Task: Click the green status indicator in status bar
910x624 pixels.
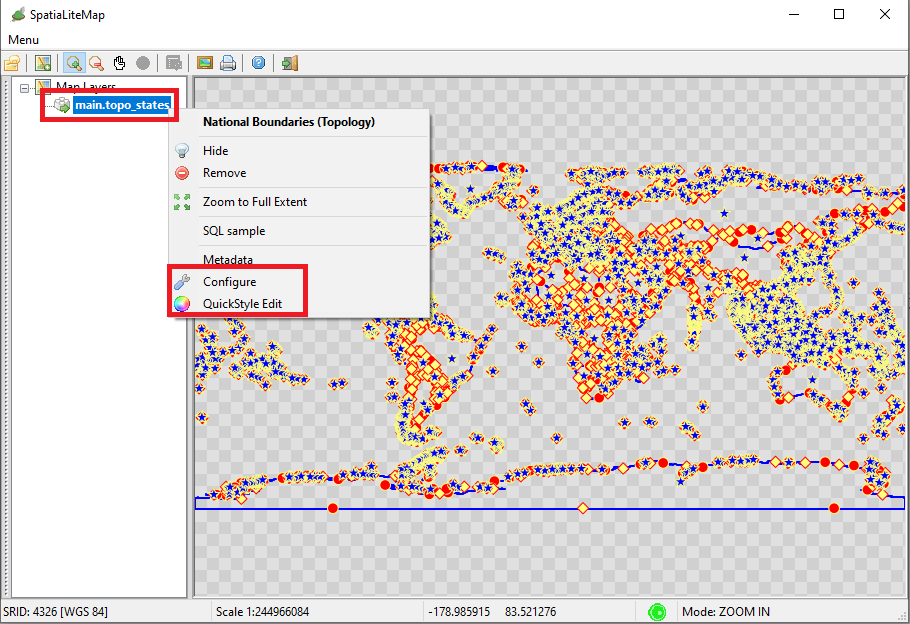Action: 657,612
